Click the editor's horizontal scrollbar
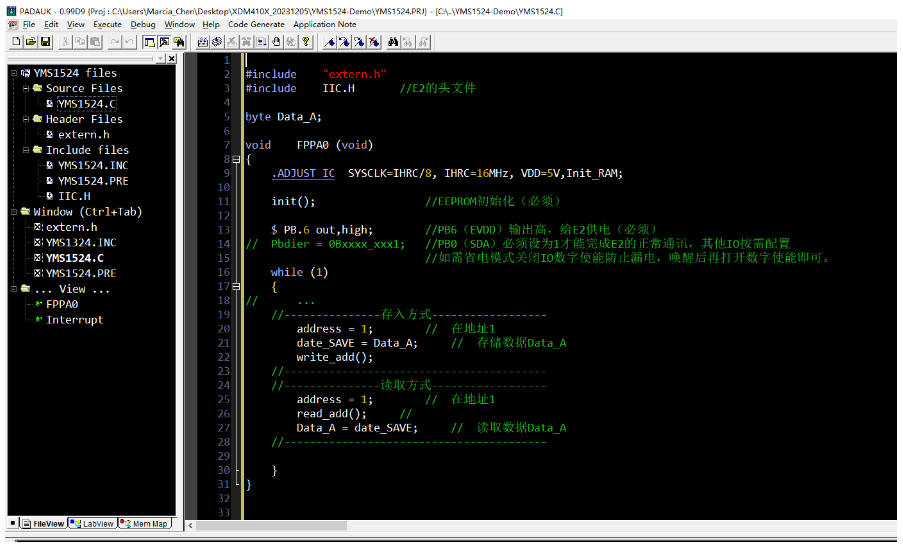Viewport: 903px width, 549px height. point(540,525)
